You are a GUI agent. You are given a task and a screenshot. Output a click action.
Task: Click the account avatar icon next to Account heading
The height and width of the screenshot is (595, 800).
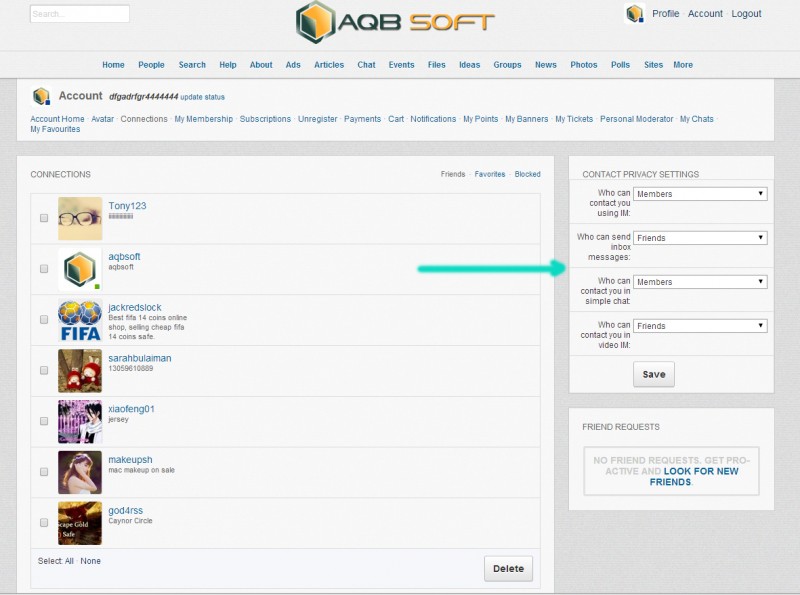(x=41, y=96)
